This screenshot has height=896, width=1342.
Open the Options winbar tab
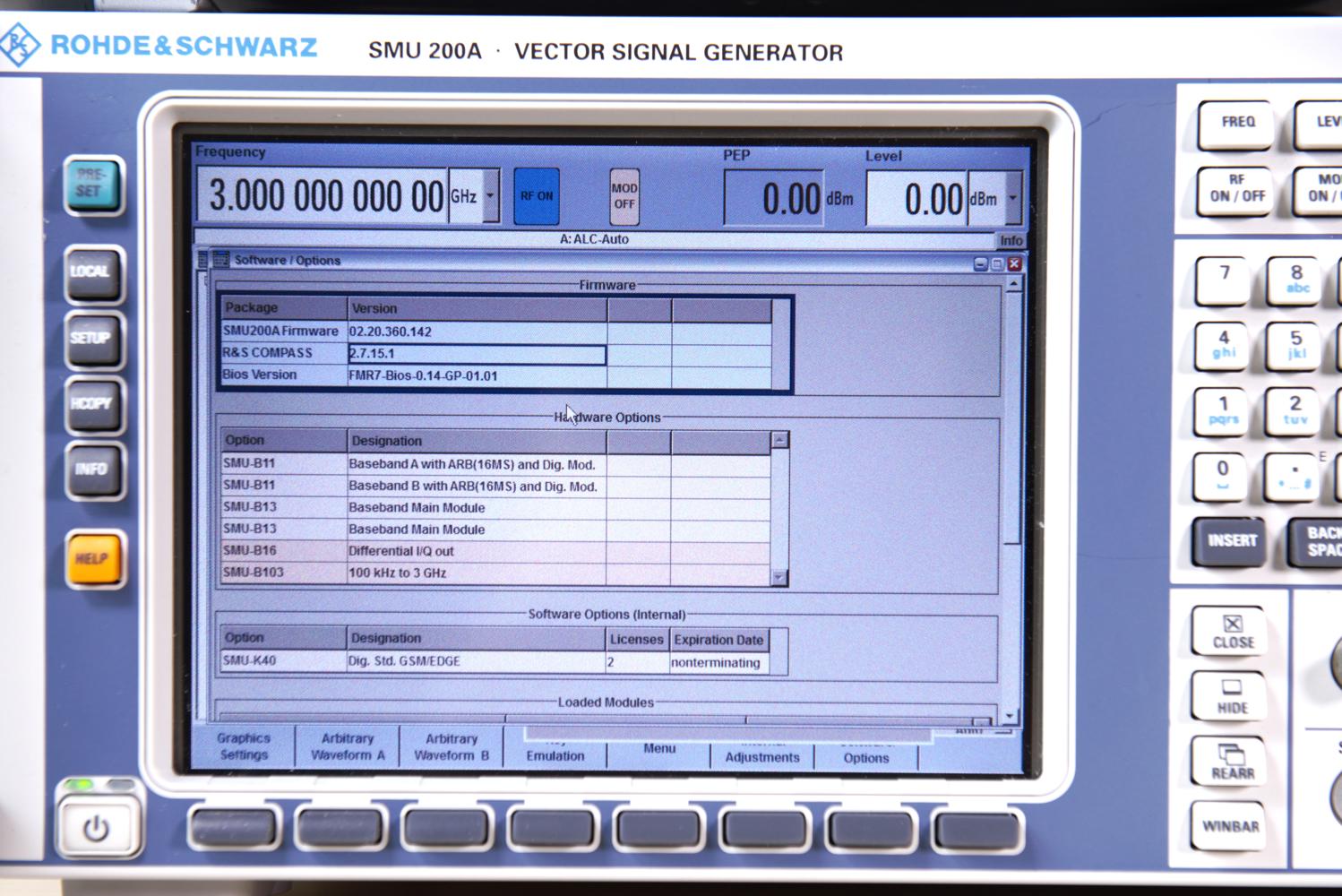(x=866, y=751)
